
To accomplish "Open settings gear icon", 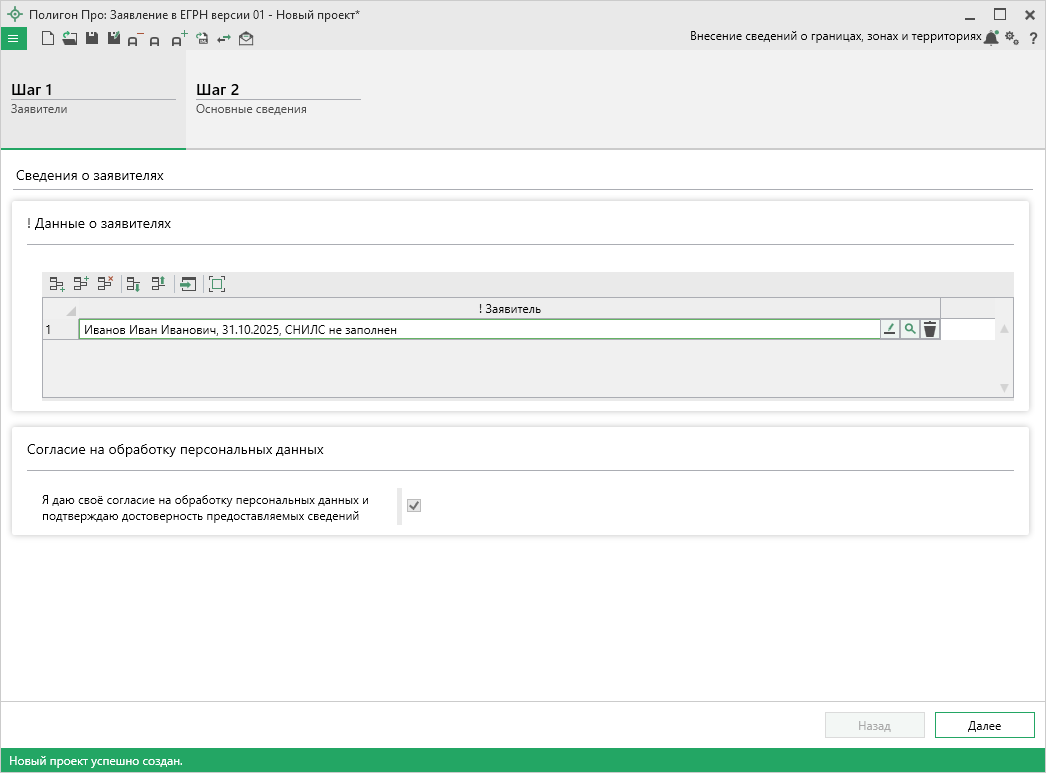I will tap(1011, 38).
